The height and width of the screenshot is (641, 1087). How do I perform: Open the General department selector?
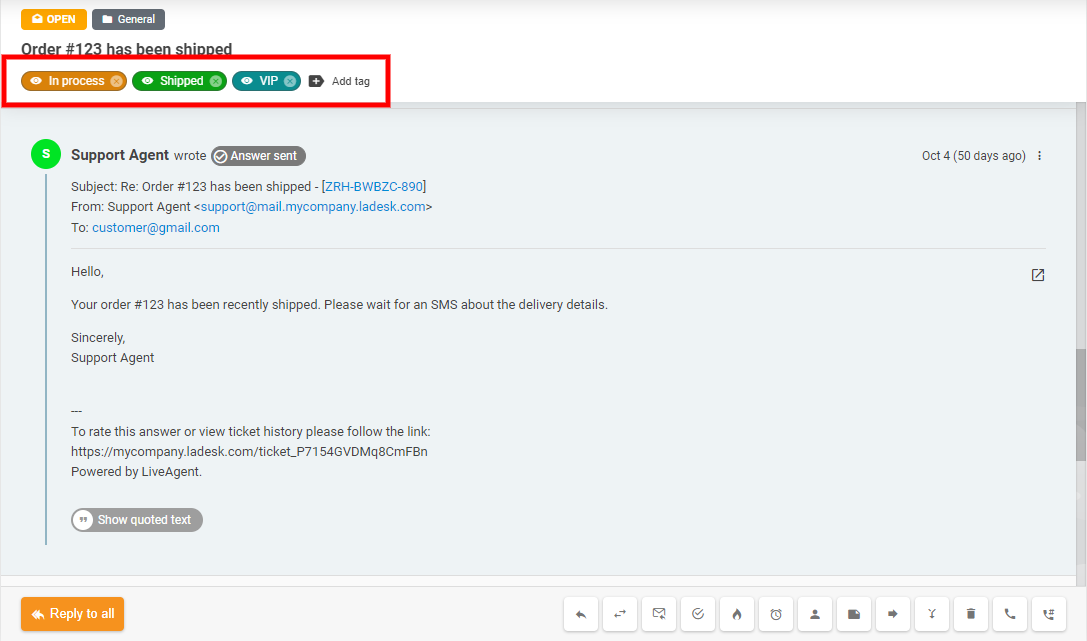[128, 19]
